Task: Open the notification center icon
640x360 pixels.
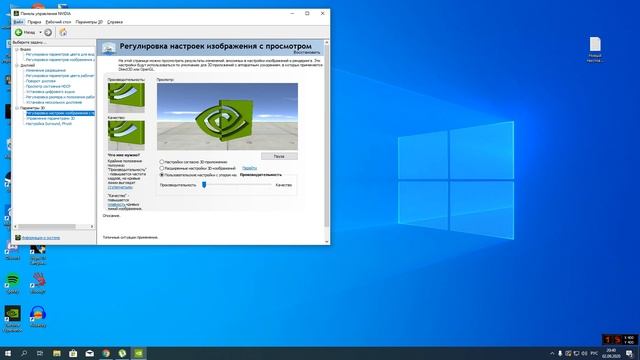Action: (x=629, y=353)
